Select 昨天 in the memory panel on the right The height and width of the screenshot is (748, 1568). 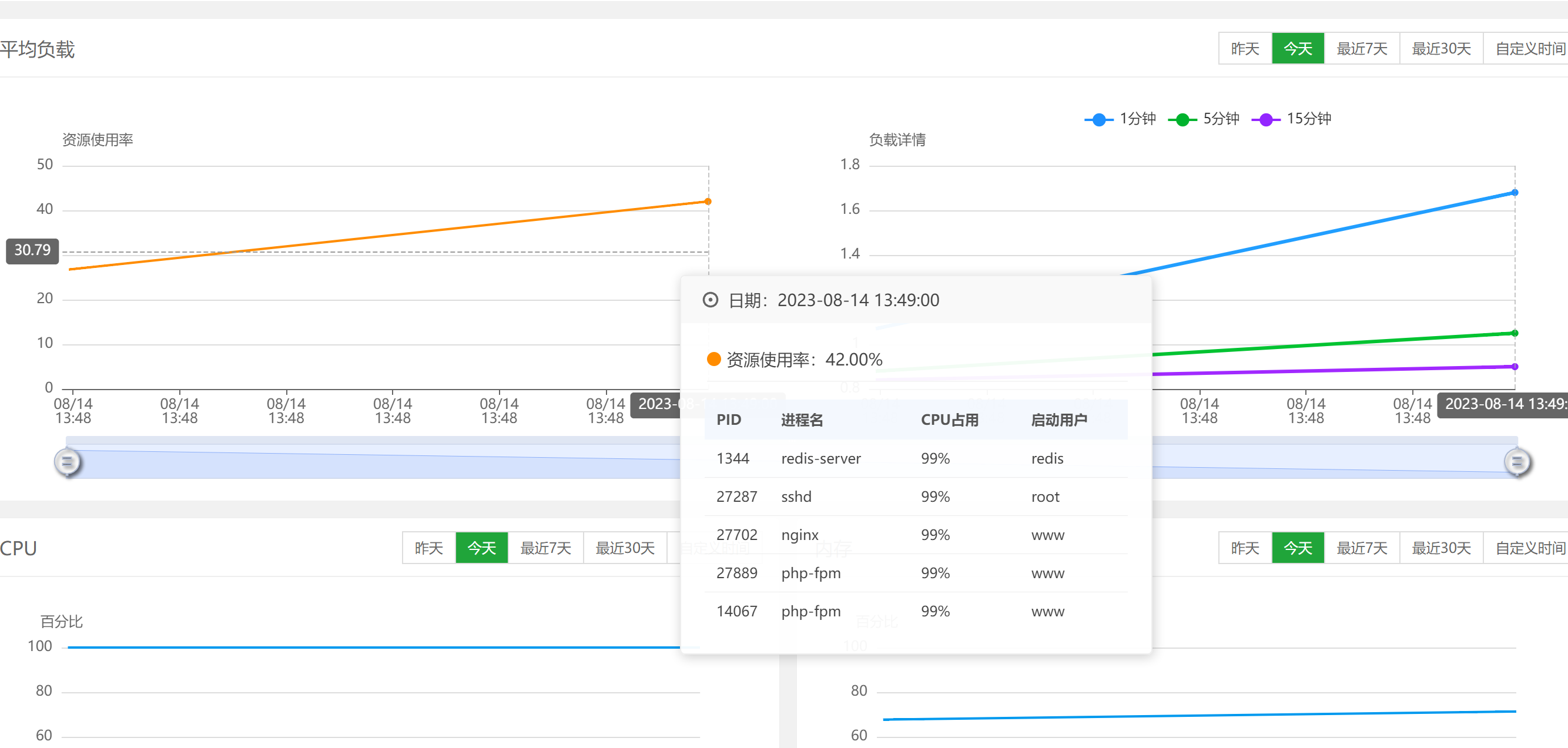[1245, 548]
